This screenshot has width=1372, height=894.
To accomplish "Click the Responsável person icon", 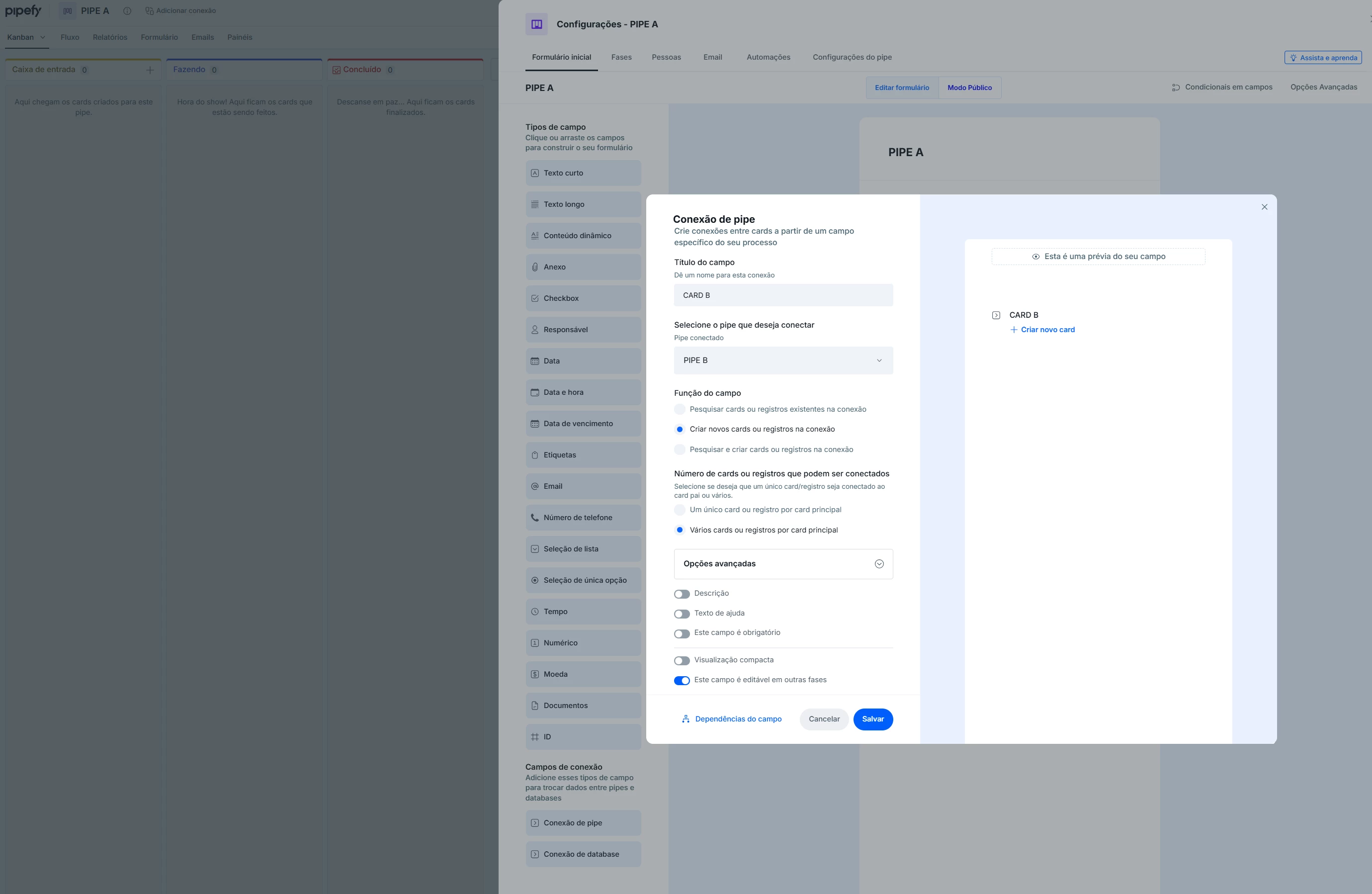I will [x=534, y=329].
